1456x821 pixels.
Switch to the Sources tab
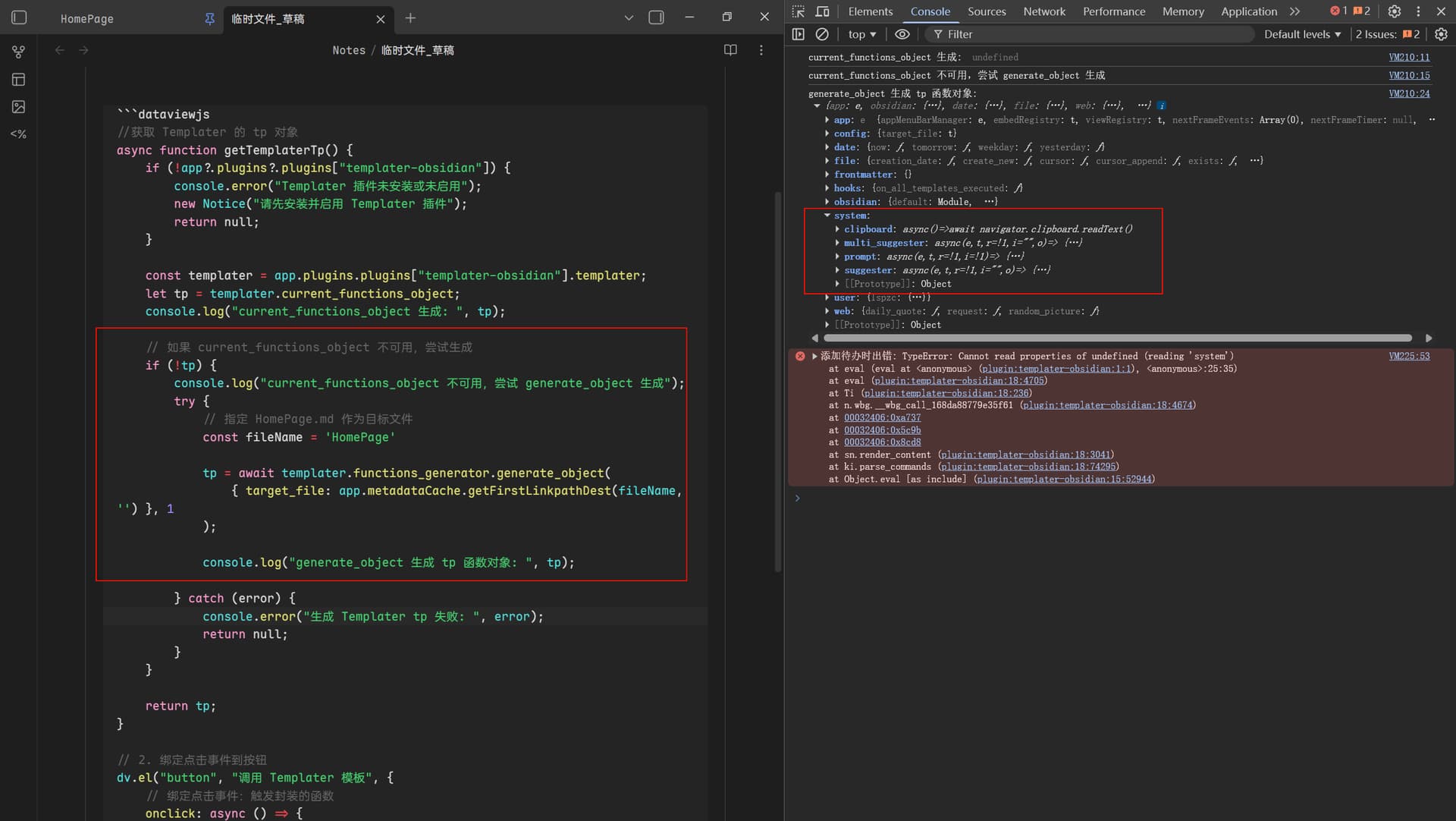987,11
